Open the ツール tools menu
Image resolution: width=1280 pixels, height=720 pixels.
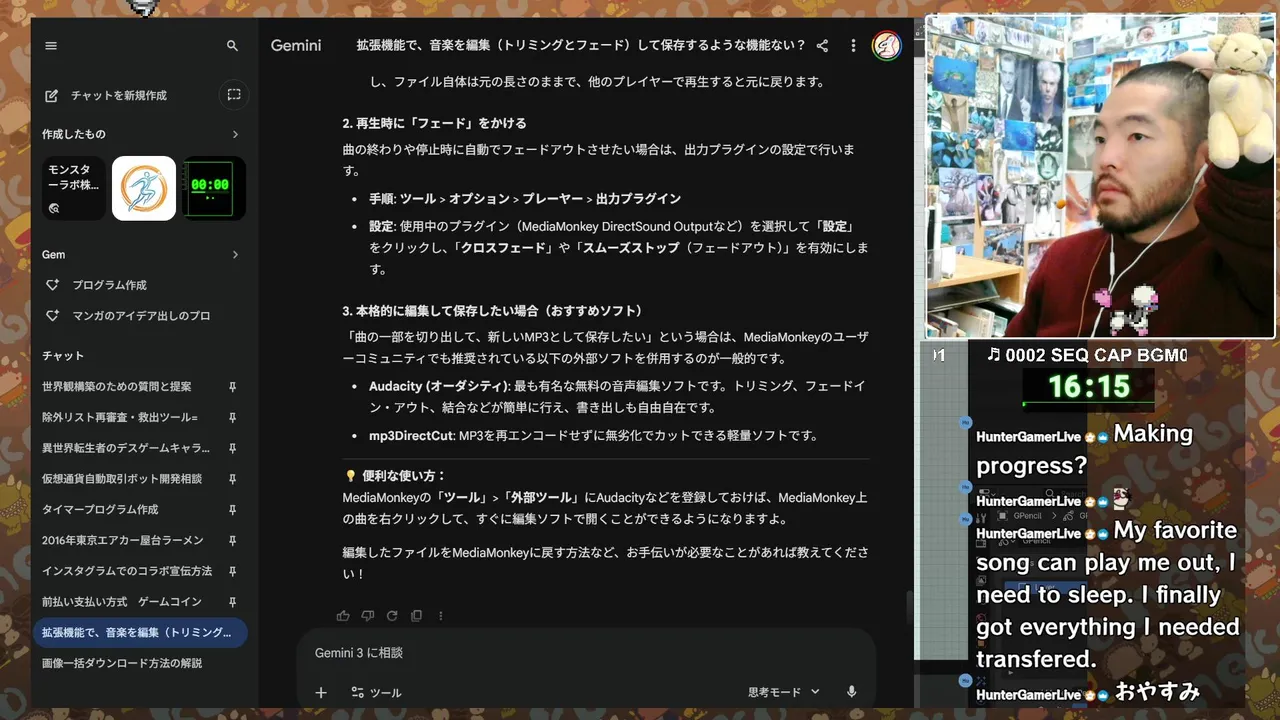376,692
